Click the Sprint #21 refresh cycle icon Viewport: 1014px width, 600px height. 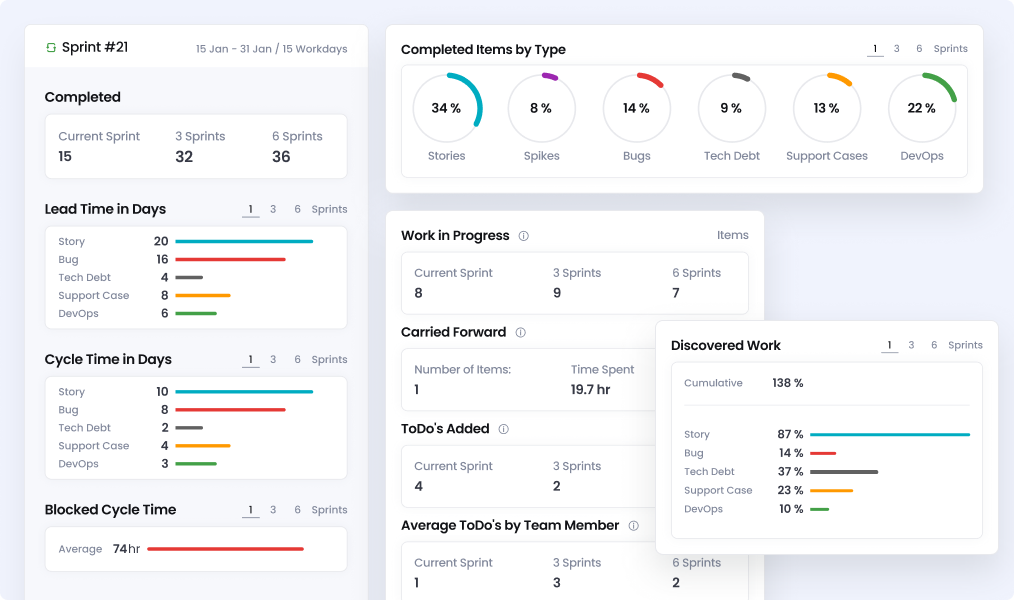51,48
